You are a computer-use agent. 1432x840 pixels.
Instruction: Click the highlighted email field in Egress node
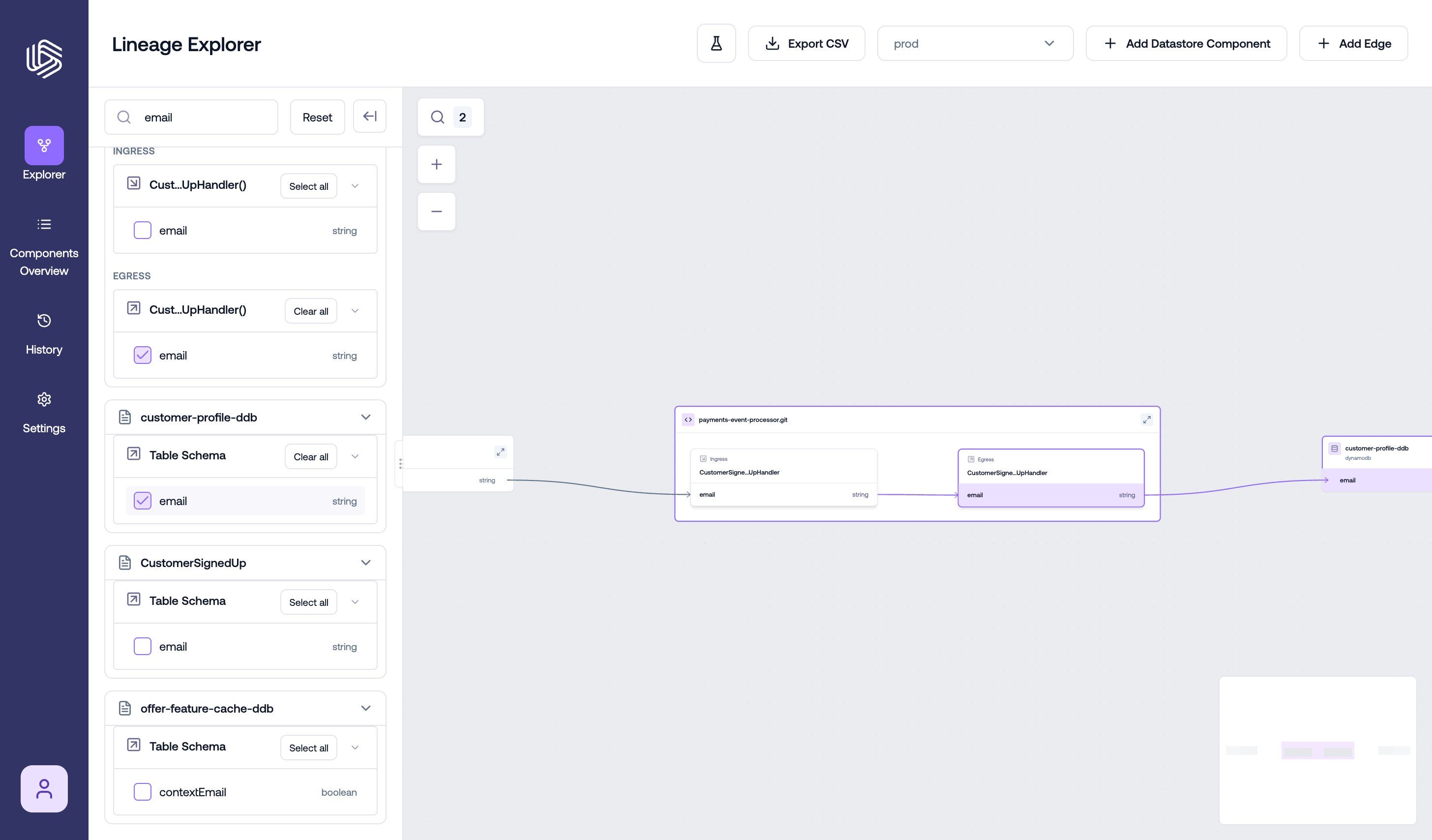pos(1051,495)
